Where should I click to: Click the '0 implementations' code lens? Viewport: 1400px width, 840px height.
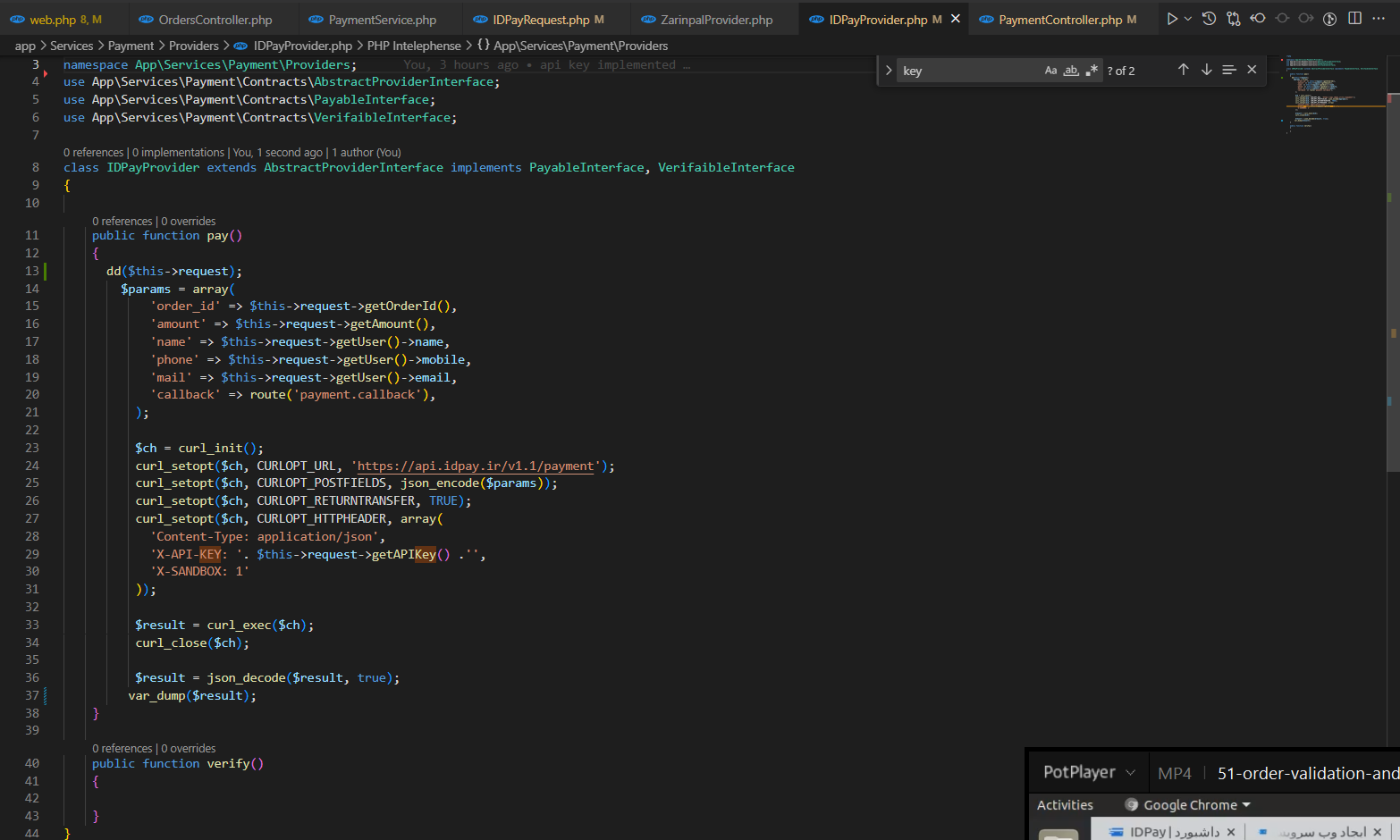tap(178, 153)
